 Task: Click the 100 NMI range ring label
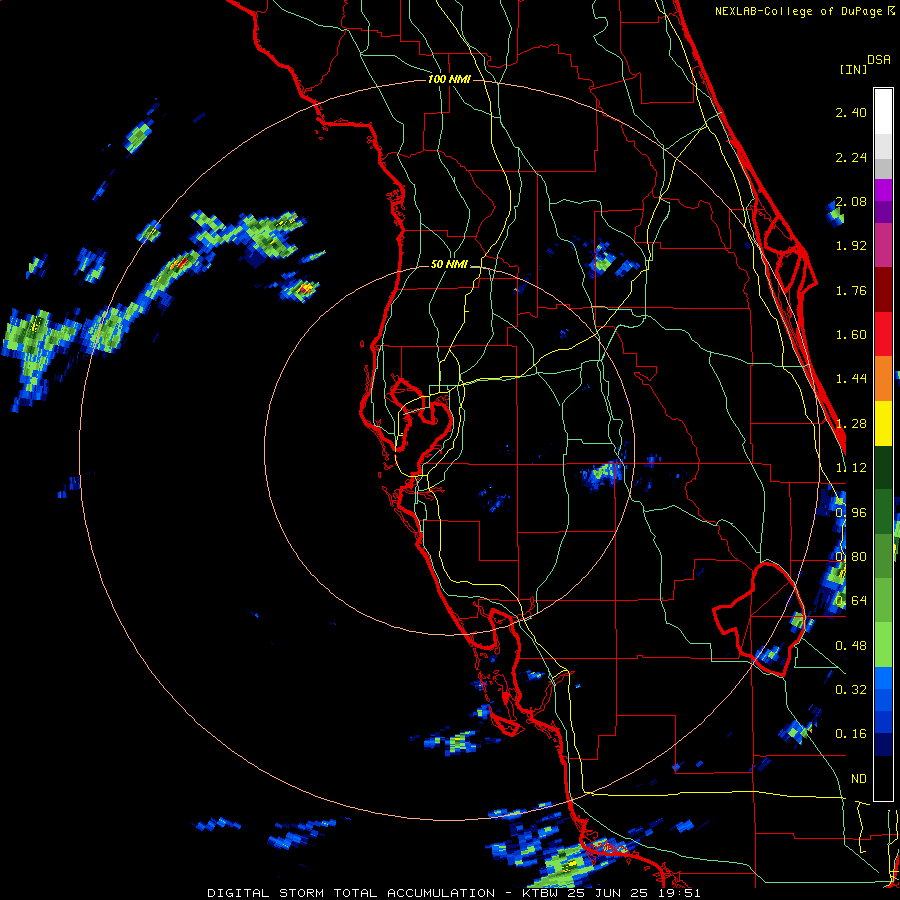point(449,79)
